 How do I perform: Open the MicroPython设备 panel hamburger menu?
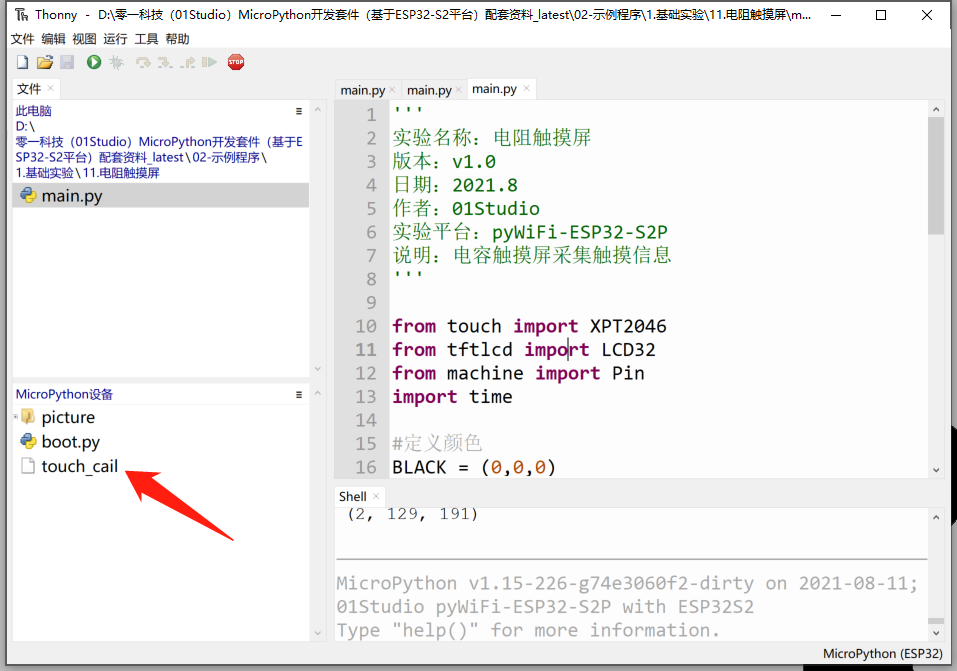(299, 395)
